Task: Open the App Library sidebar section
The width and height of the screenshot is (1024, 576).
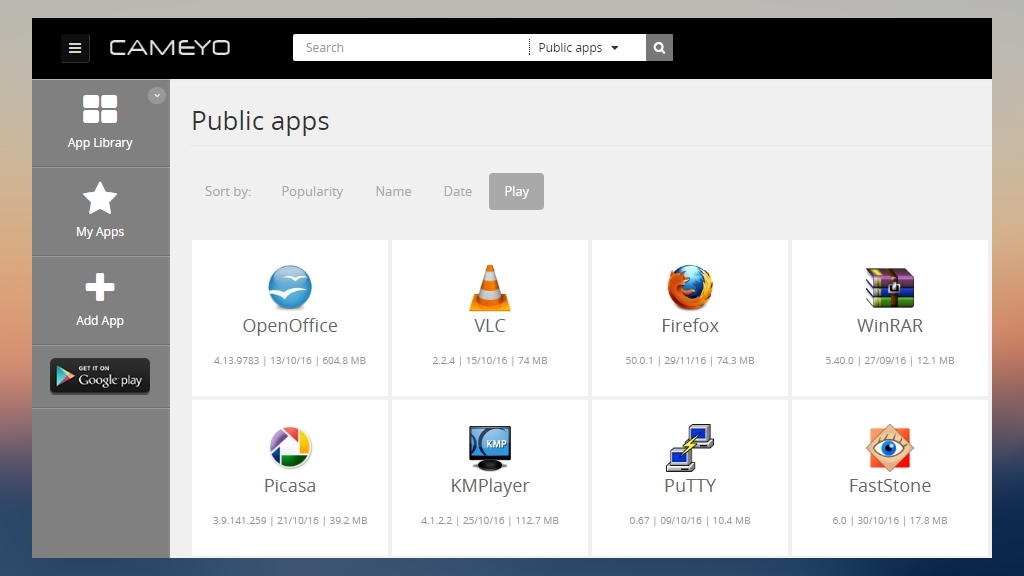Action: tap(100, 123)
